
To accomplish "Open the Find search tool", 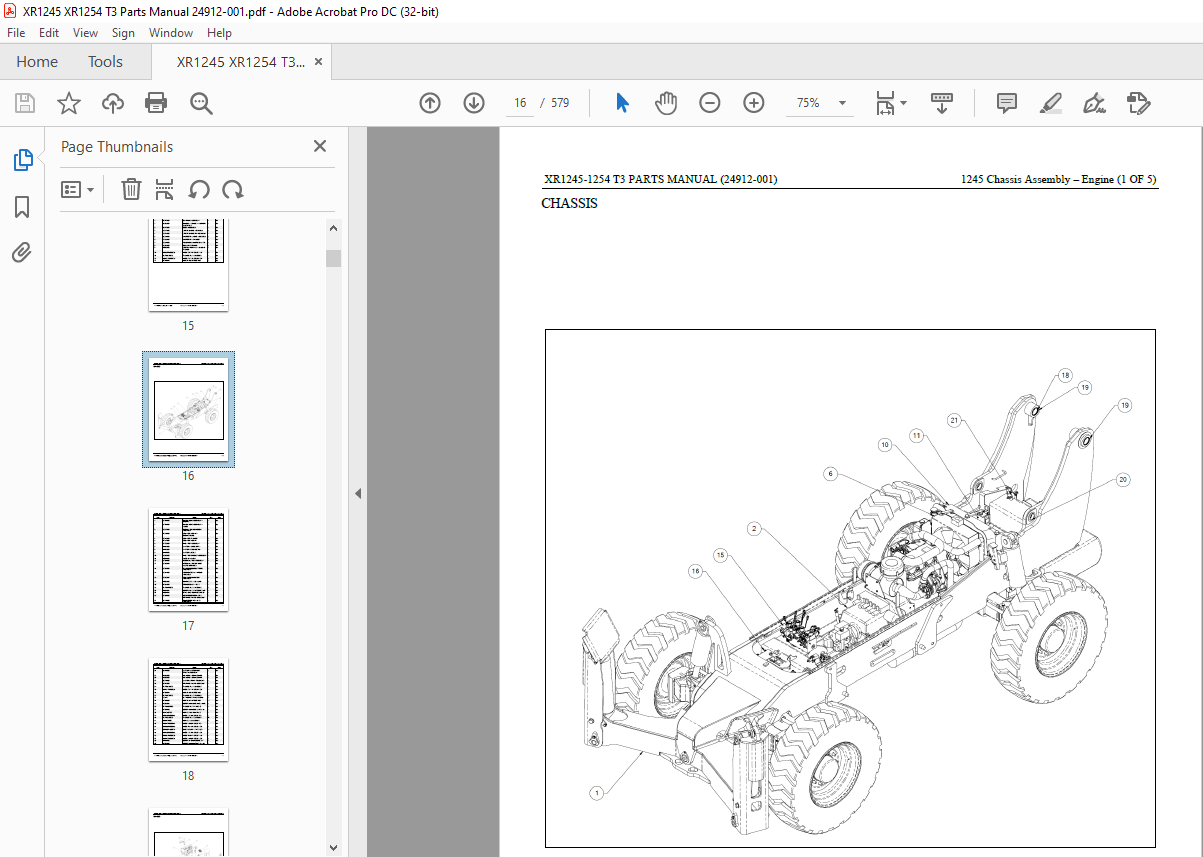I will [201, 102].
